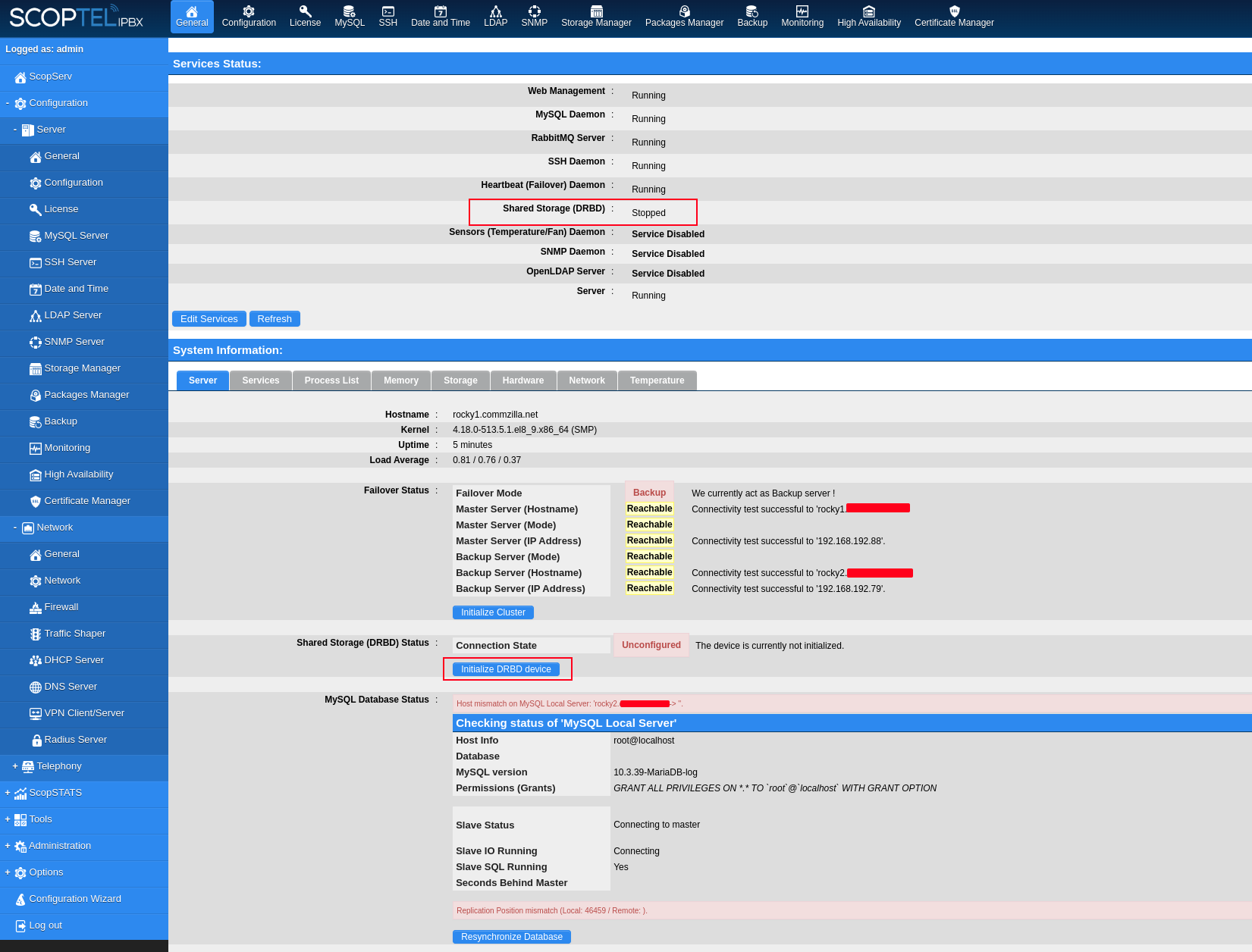Switch to the Network tab in System Information
The width and height of the screenshot is (1252, 952).
587,380
